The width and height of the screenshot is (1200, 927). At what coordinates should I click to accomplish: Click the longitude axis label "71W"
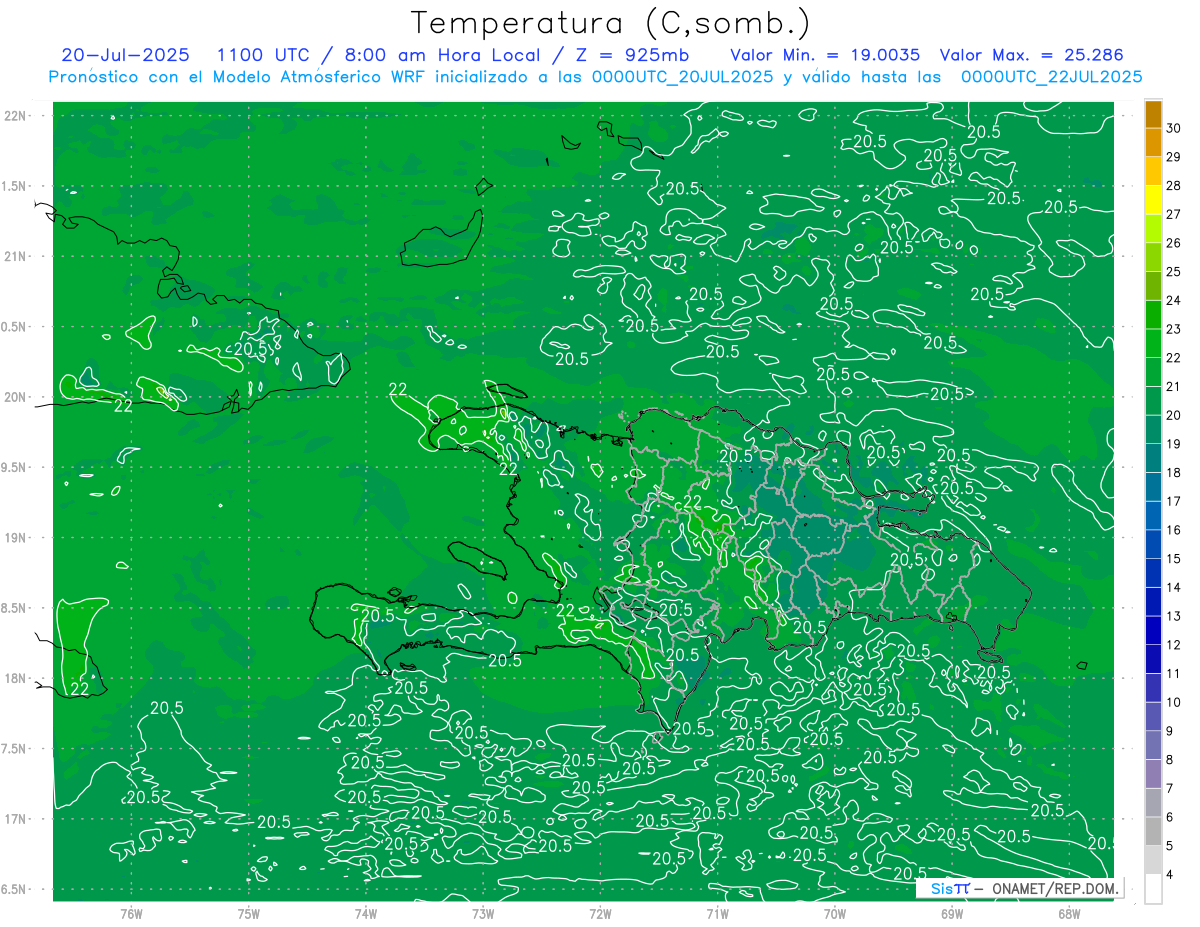[717, 913]
